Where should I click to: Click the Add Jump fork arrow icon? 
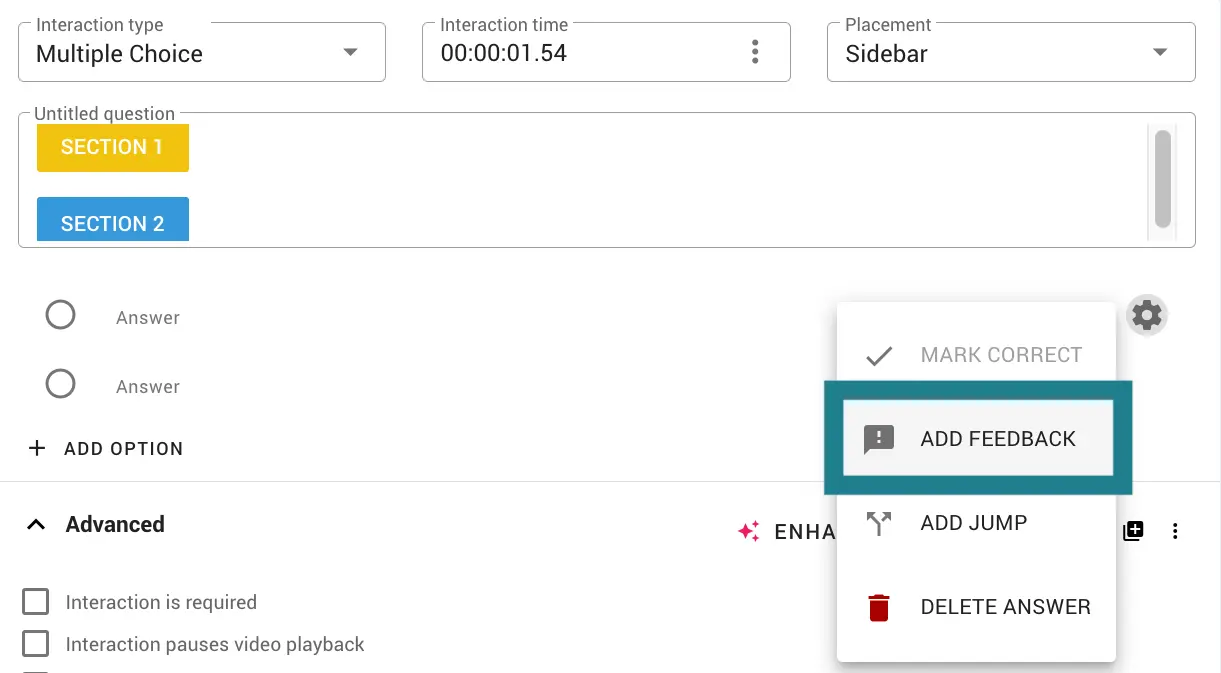click(x=879, y=523)
